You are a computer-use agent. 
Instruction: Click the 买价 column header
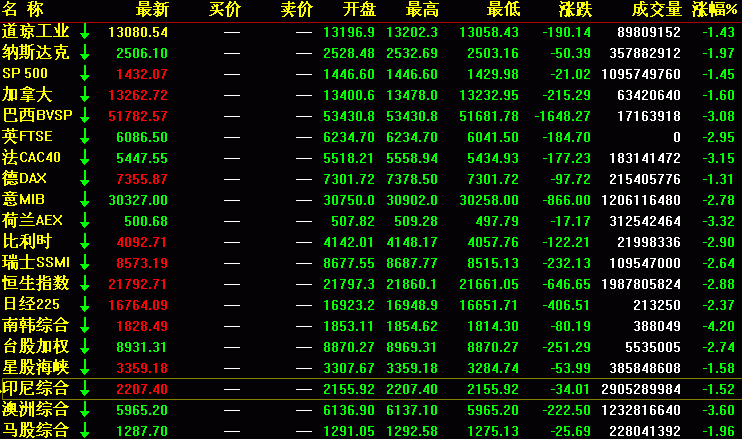pyautogui.click(x=225, y=9)
